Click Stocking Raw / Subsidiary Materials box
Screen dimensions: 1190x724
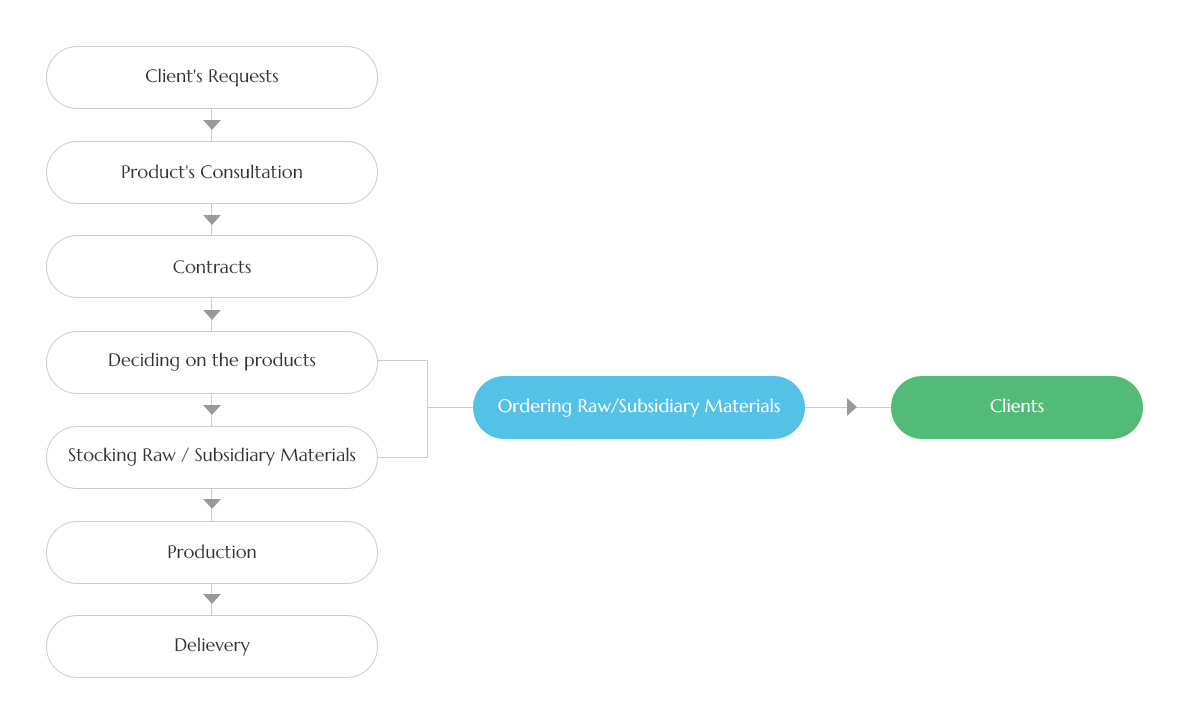coord(212,457)
